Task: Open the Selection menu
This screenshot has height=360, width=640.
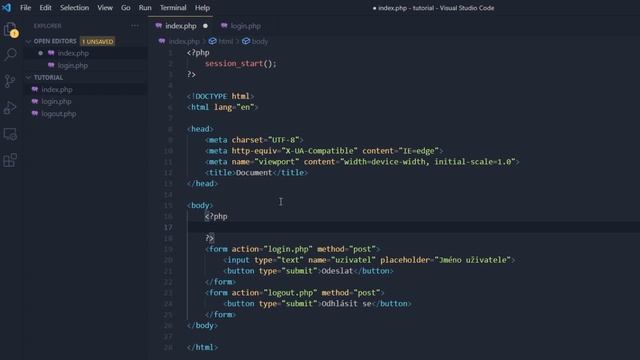Action: point(74,8)
